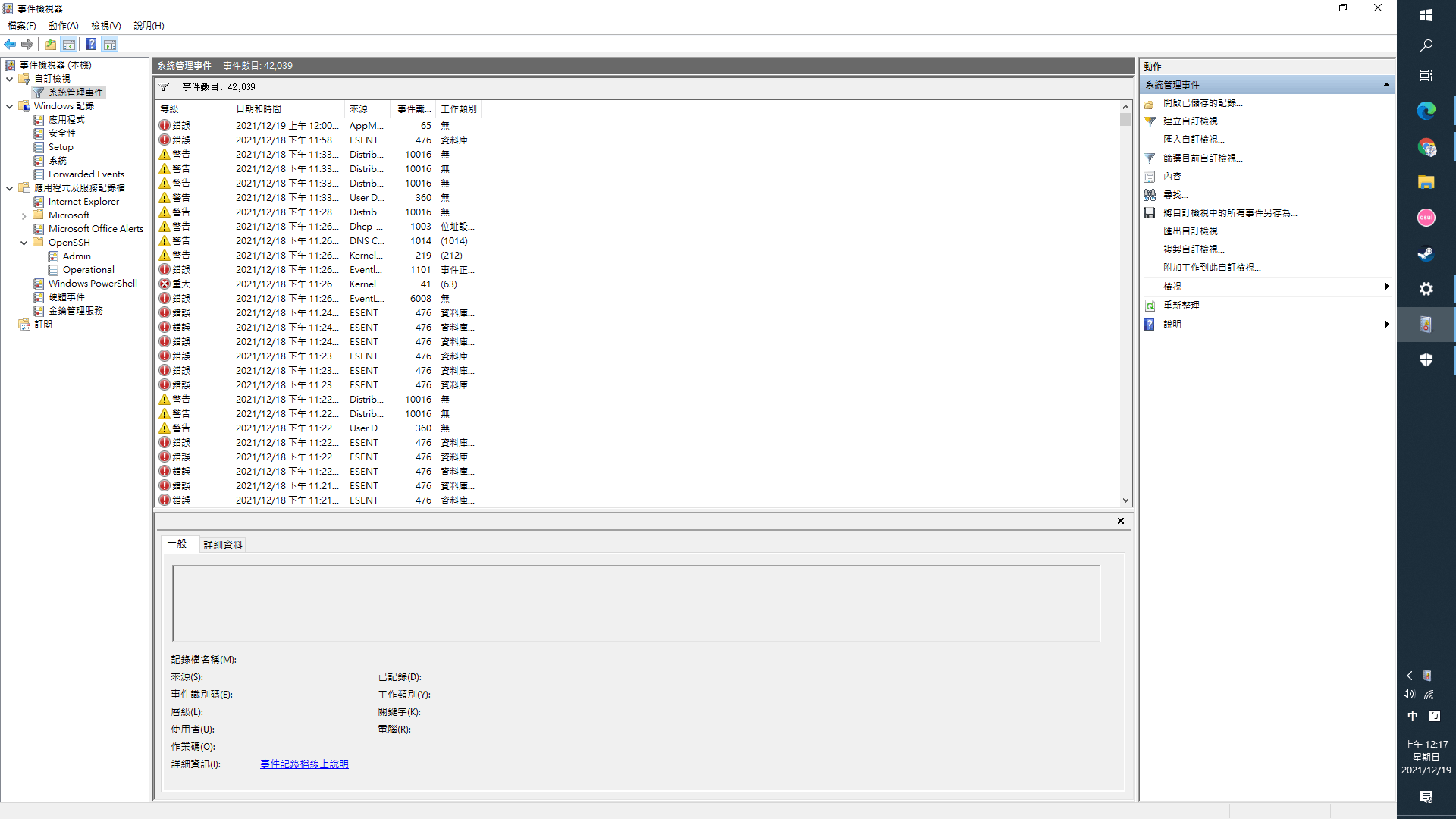The width and height of the screenshot is (1456, 819).
Task: Click 匯入自訂檢視 action
Action: [1194, 140]
